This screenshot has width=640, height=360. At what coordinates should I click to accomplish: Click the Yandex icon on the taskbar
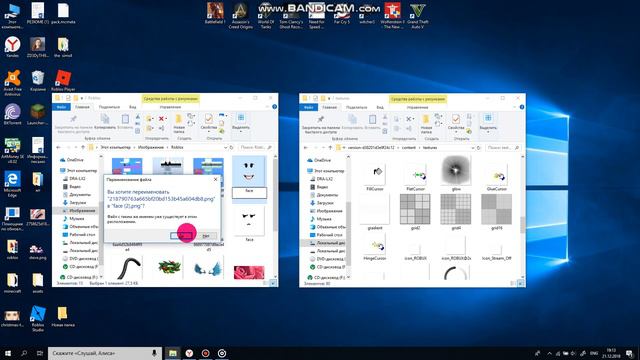coord(189,353)
